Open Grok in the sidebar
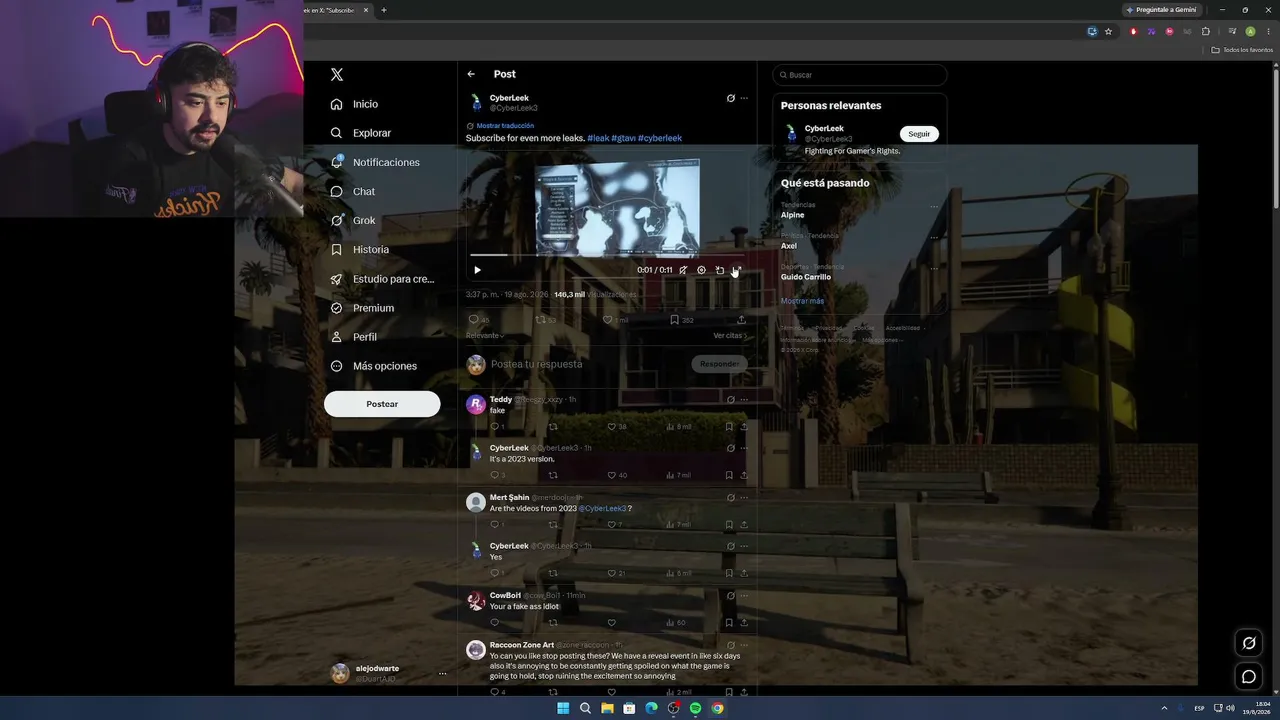The image size is (1280, 720). (353, 220)
